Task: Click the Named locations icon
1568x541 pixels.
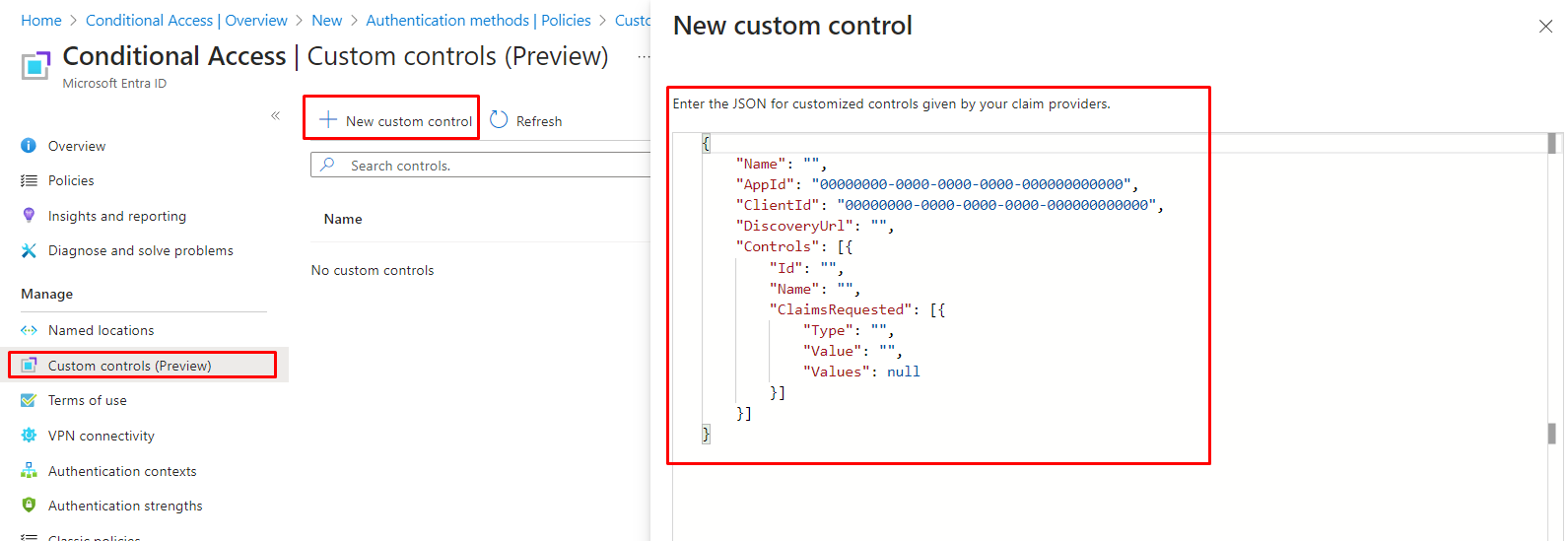Action: (29, 331)
